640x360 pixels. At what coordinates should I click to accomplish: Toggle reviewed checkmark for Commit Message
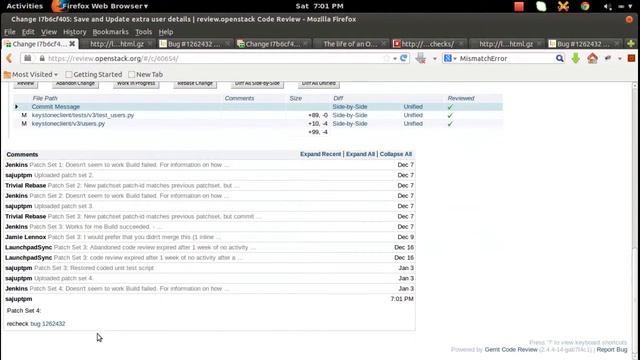pyautogui.click(x=450, y=107)
